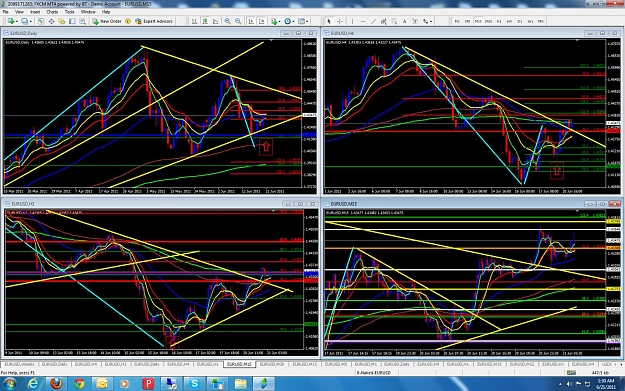Expand the Periods dropdown arrow
The width and height of the screenshot is (625, 391).
[x=293, y=21]
